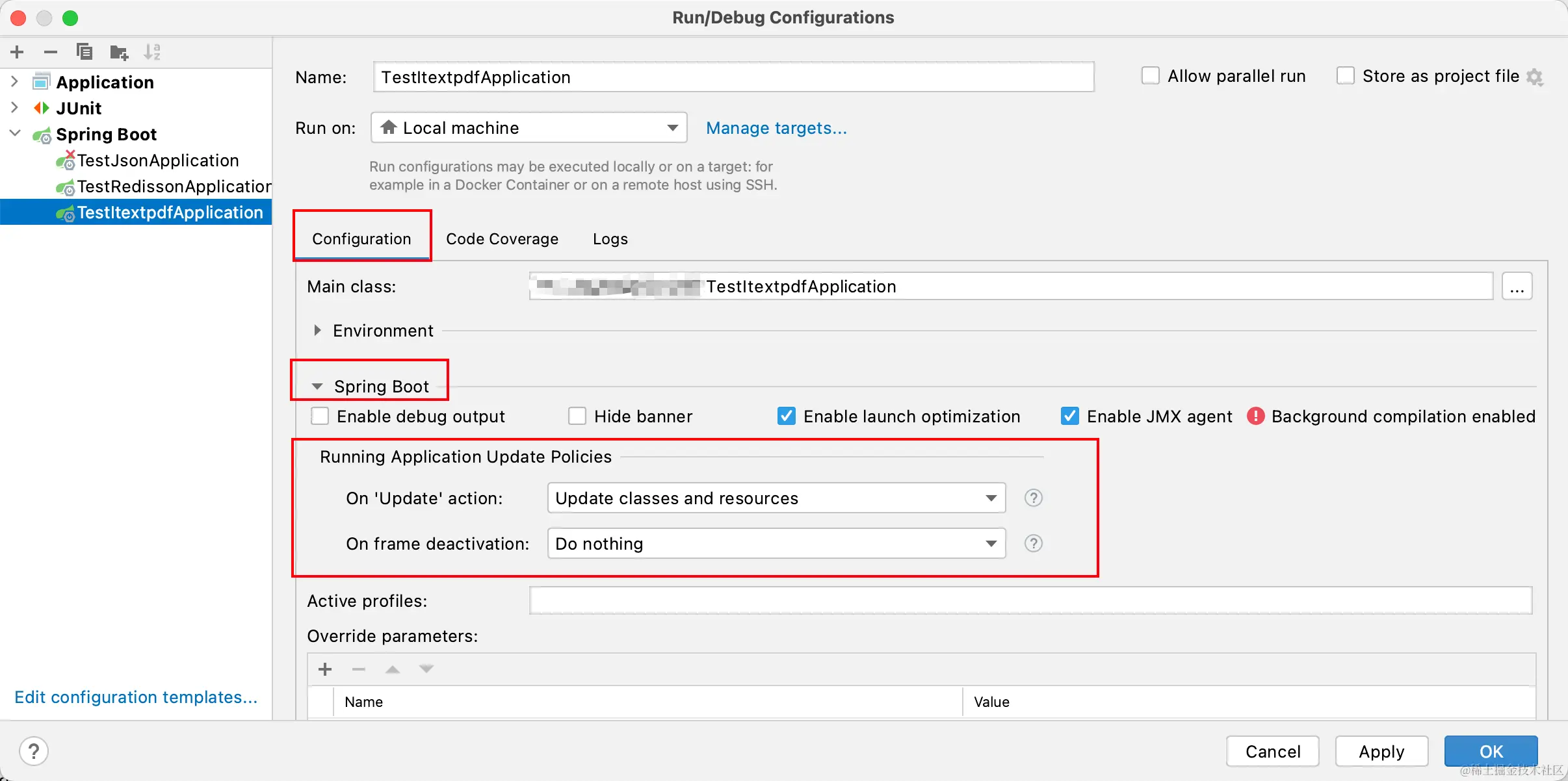The height and width of the screenshot is (781, 1568).
Task: Expand the Environment section
Action: click(x=317, y=331)
